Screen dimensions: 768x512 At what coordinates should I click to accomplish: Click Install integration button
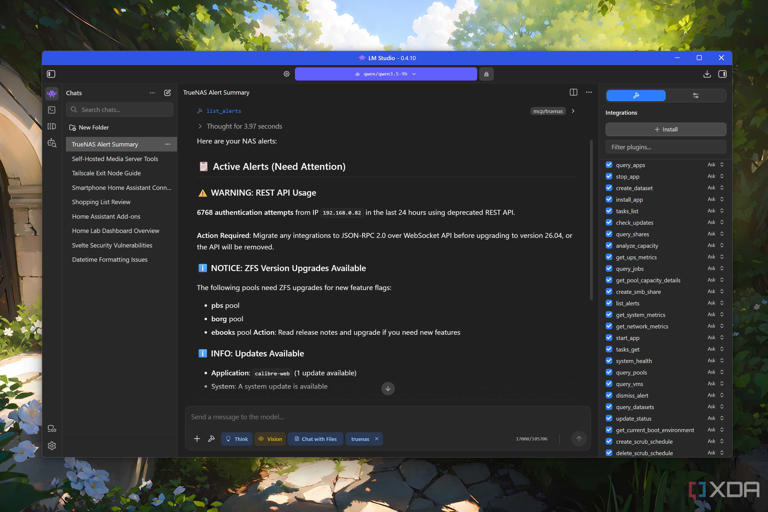666,129
